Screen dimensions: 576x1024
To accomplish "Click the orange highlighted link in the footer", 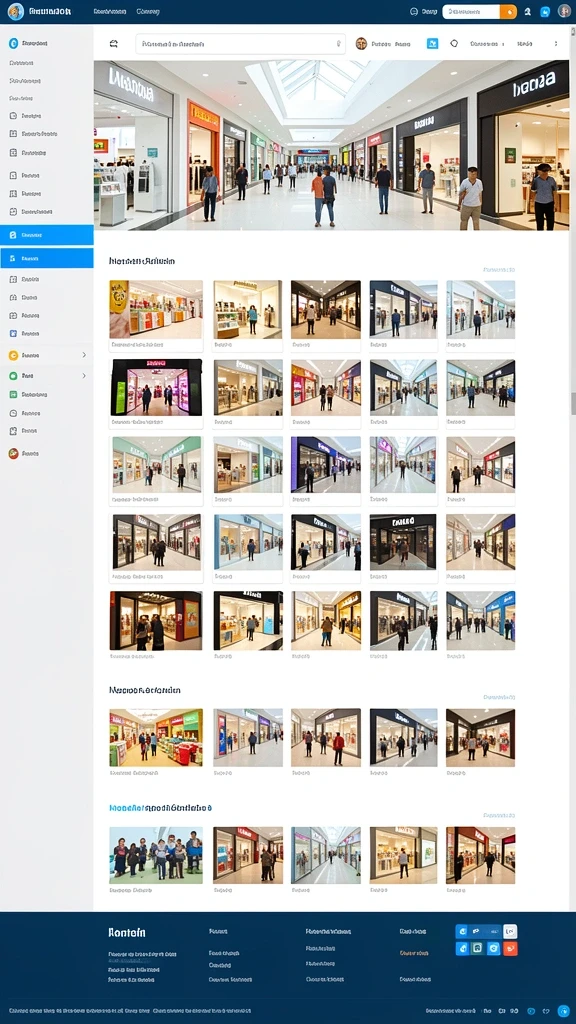I will (x=414, y=953).
